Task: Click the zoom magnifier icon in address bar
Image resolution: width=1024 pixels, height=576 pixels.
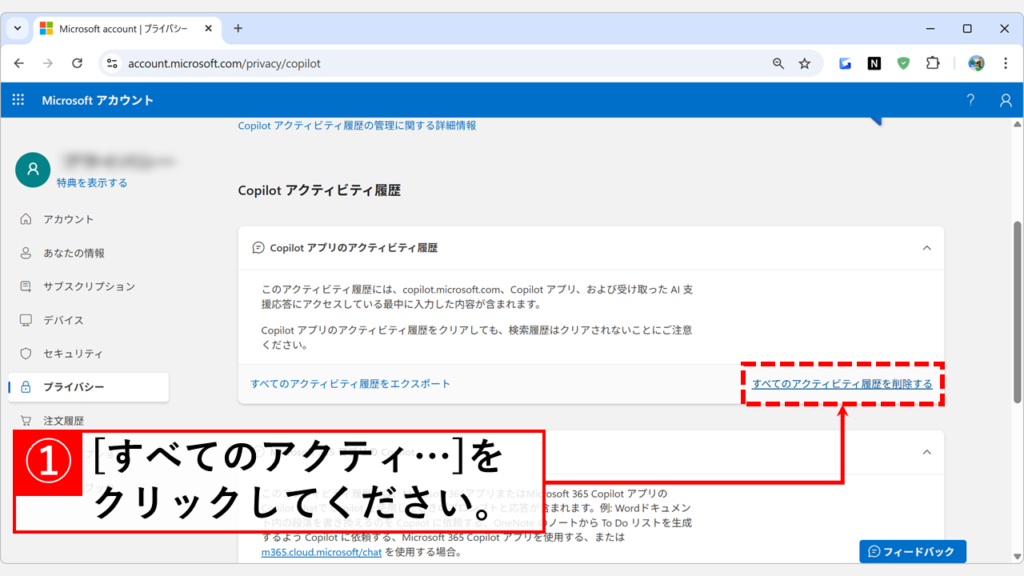Action: pyautogui.click(x=778, y=63)
